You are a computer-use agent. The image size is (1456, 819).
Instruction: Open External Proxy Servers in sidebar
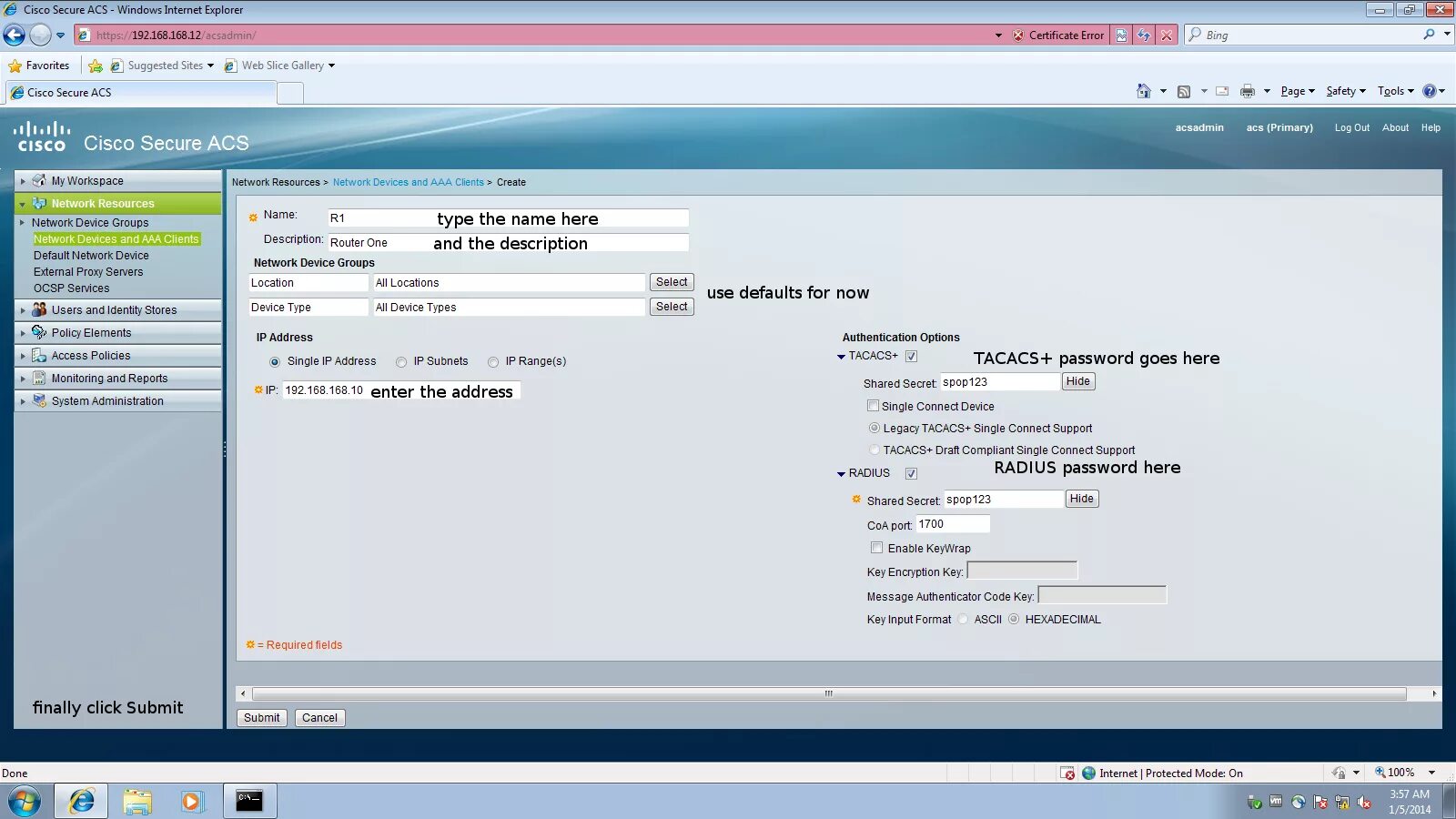pos(88,272)
